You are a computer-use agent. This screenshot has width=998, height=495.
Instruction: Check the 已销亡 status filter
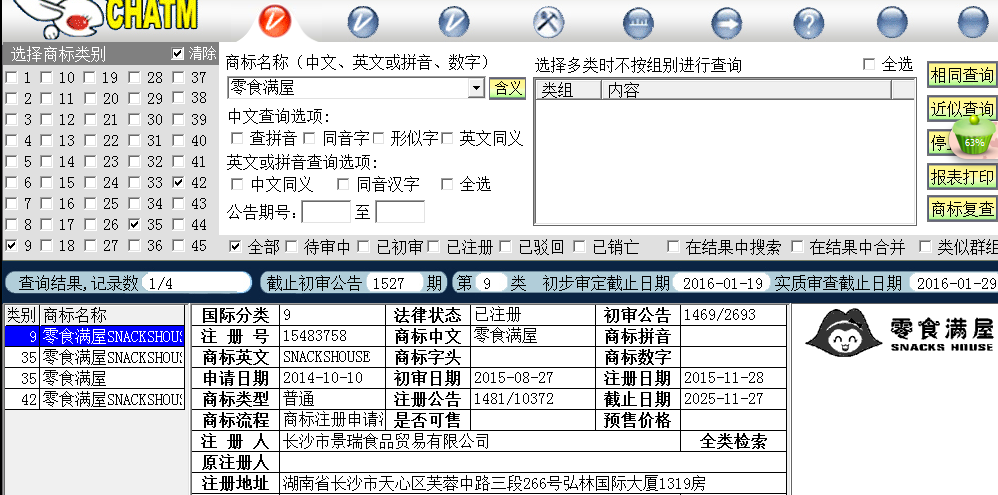[579, 246]
